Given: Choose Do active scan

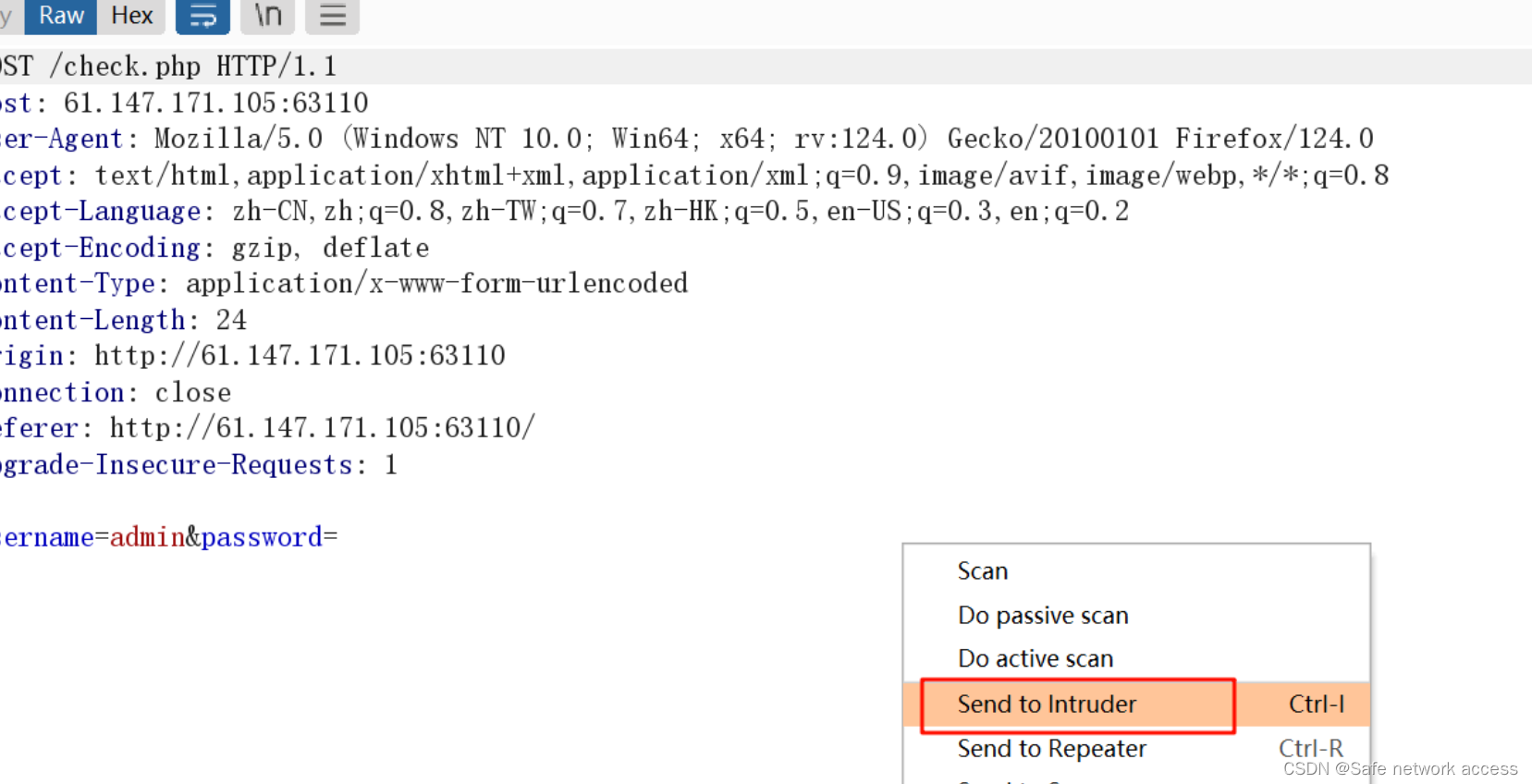Looking at the screenshot, I should pos(1035,658).
